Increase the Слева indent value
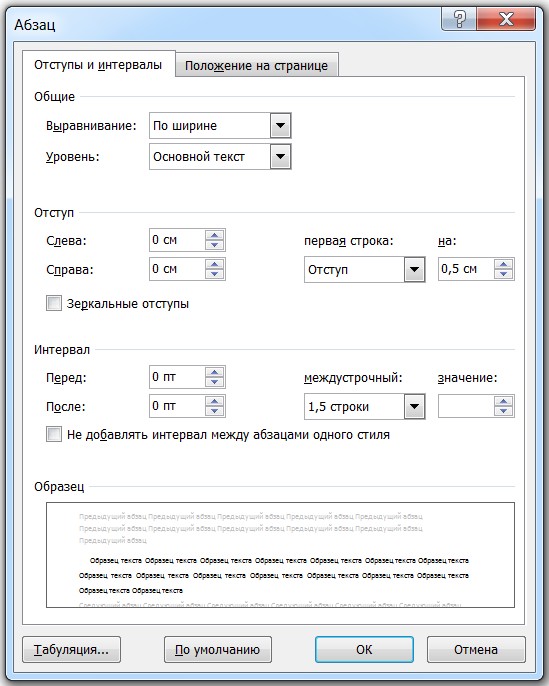 point(214,235)
